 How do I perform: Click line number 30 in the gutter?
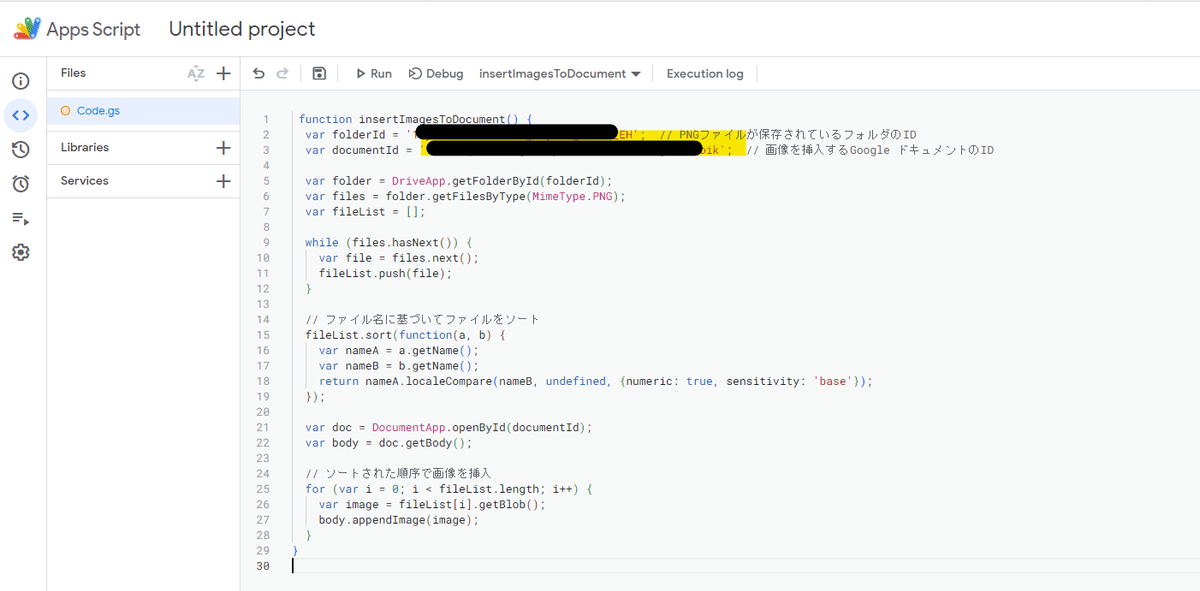263,566
